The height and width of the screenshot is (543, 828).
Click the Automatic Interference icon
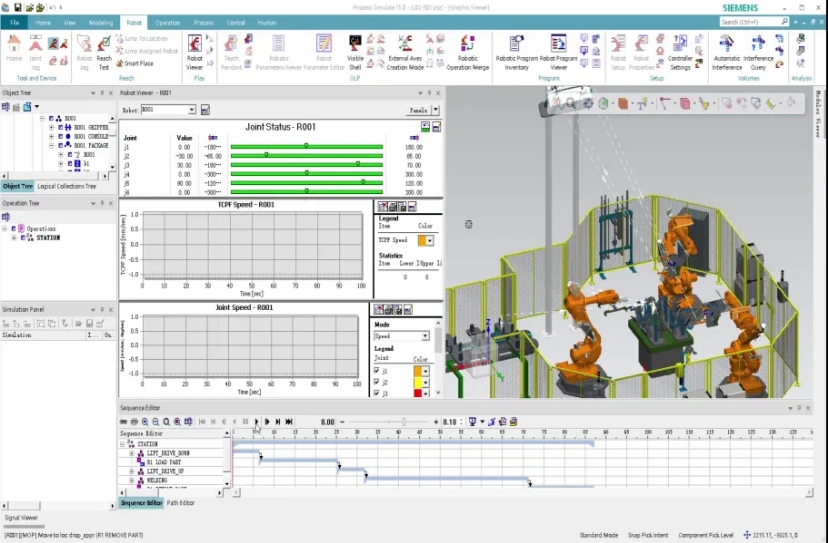[726, 50]
